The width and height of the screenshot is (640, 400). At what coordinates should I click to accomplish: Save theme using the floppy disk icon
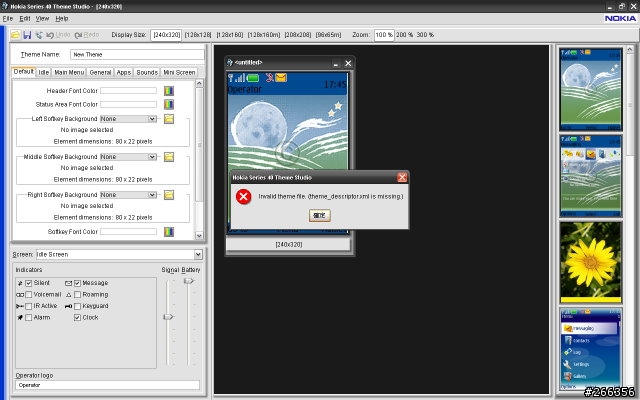pos(27,35)
